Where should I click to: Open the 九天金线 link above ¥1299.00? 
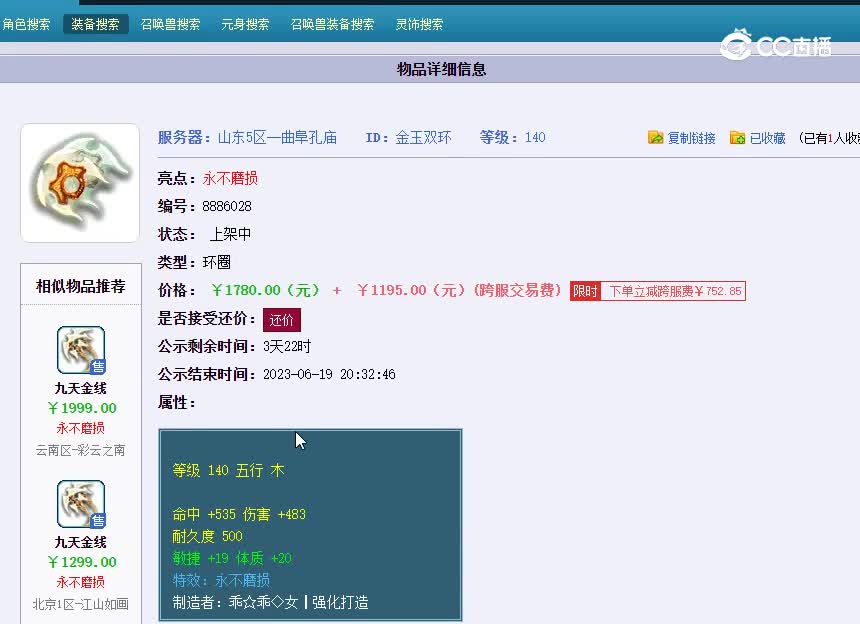tap(81, 542)
